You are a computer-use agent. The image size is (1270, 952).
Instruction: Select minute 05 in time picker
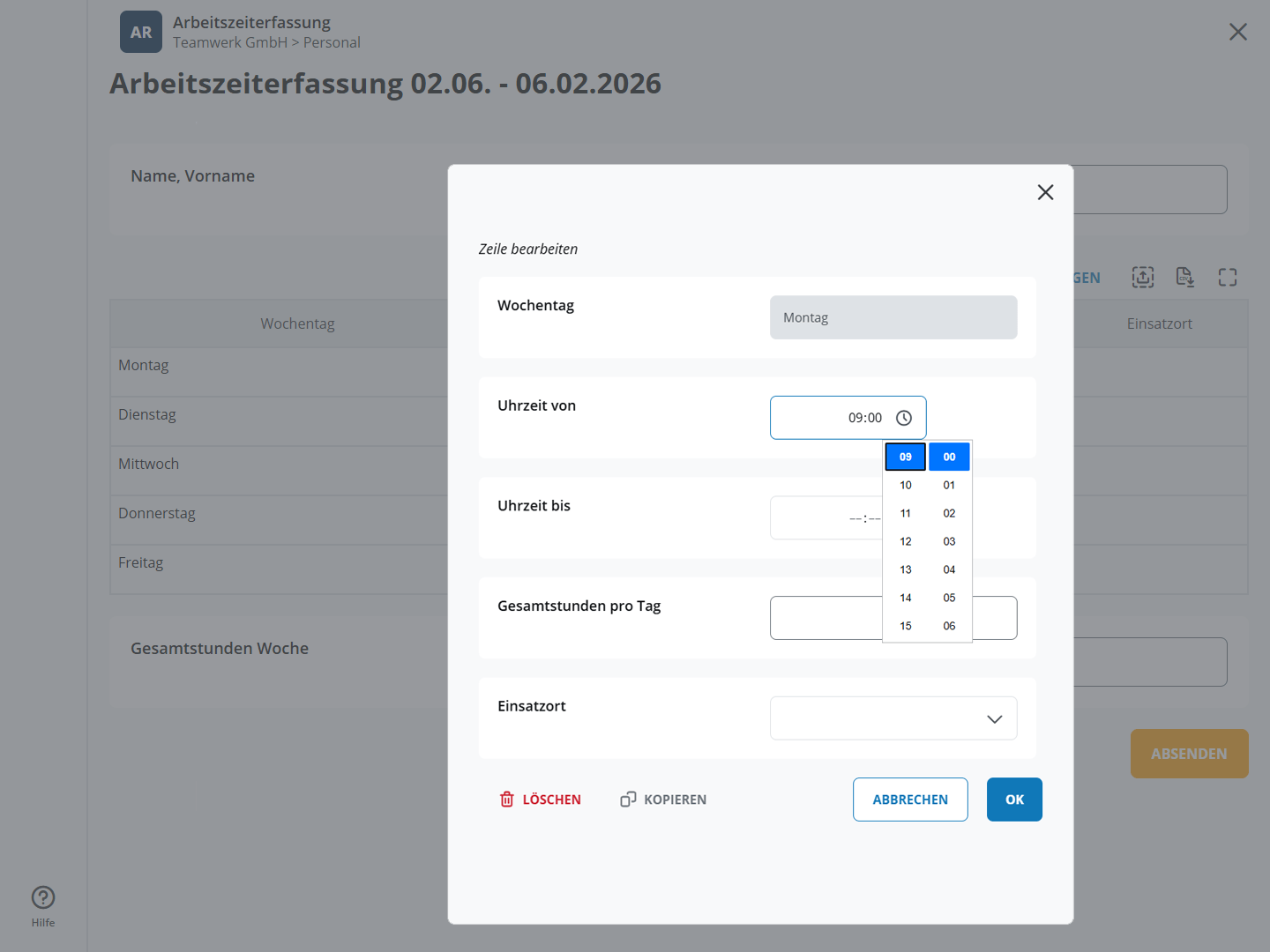pos(949,598)
